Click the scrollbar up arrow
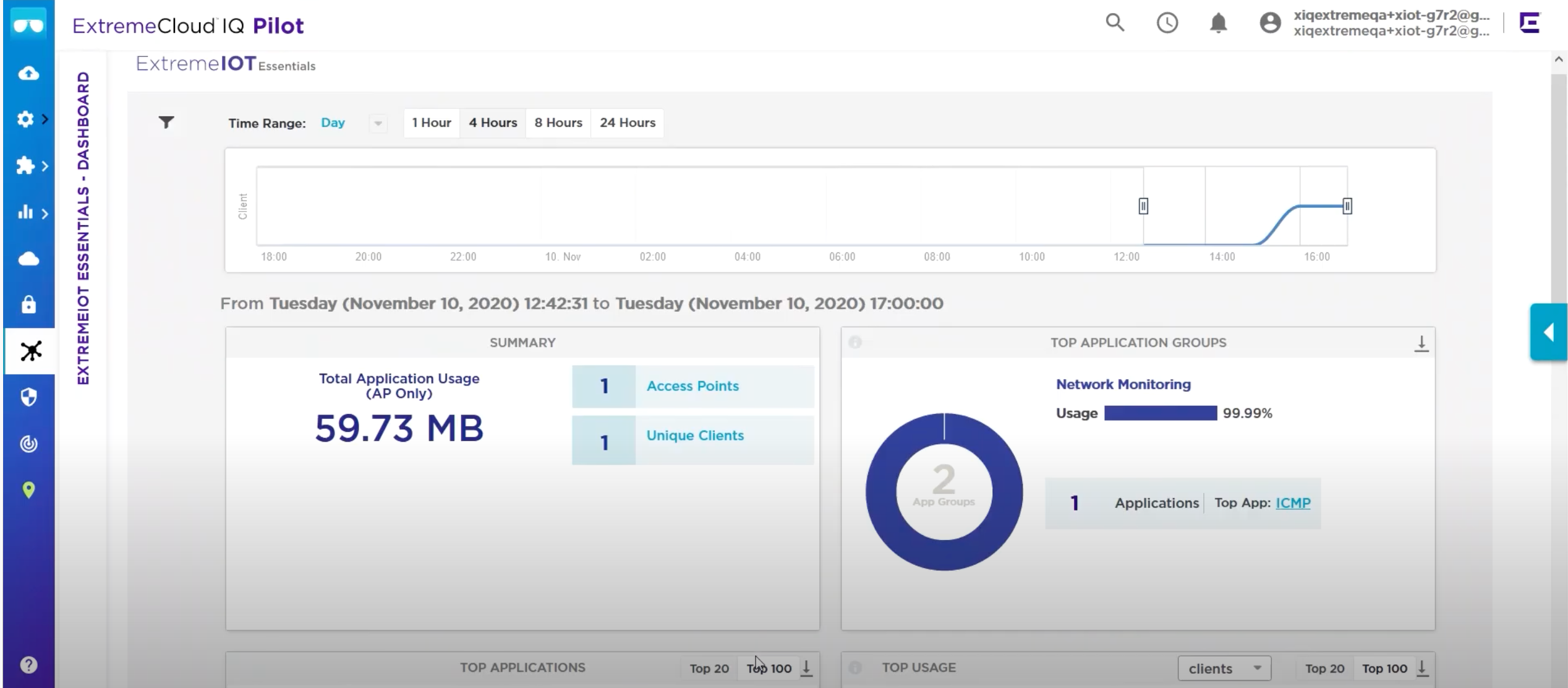Screen dimensions: 1568x688 click(1558, 59)
